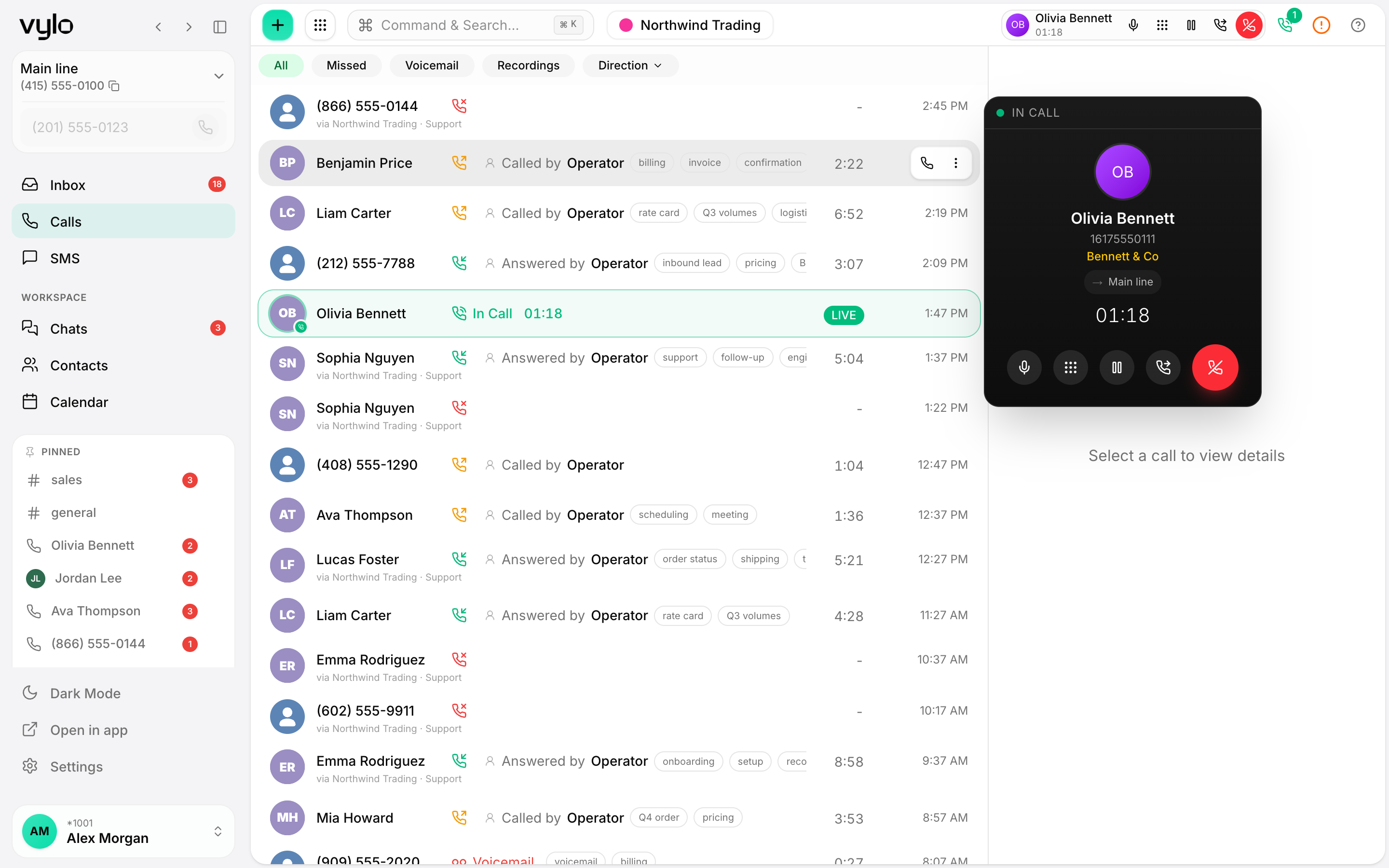Viewport: 1389px width, 868px height.
Task: Click the Main line chip in call card
Action: [1122, 282]
